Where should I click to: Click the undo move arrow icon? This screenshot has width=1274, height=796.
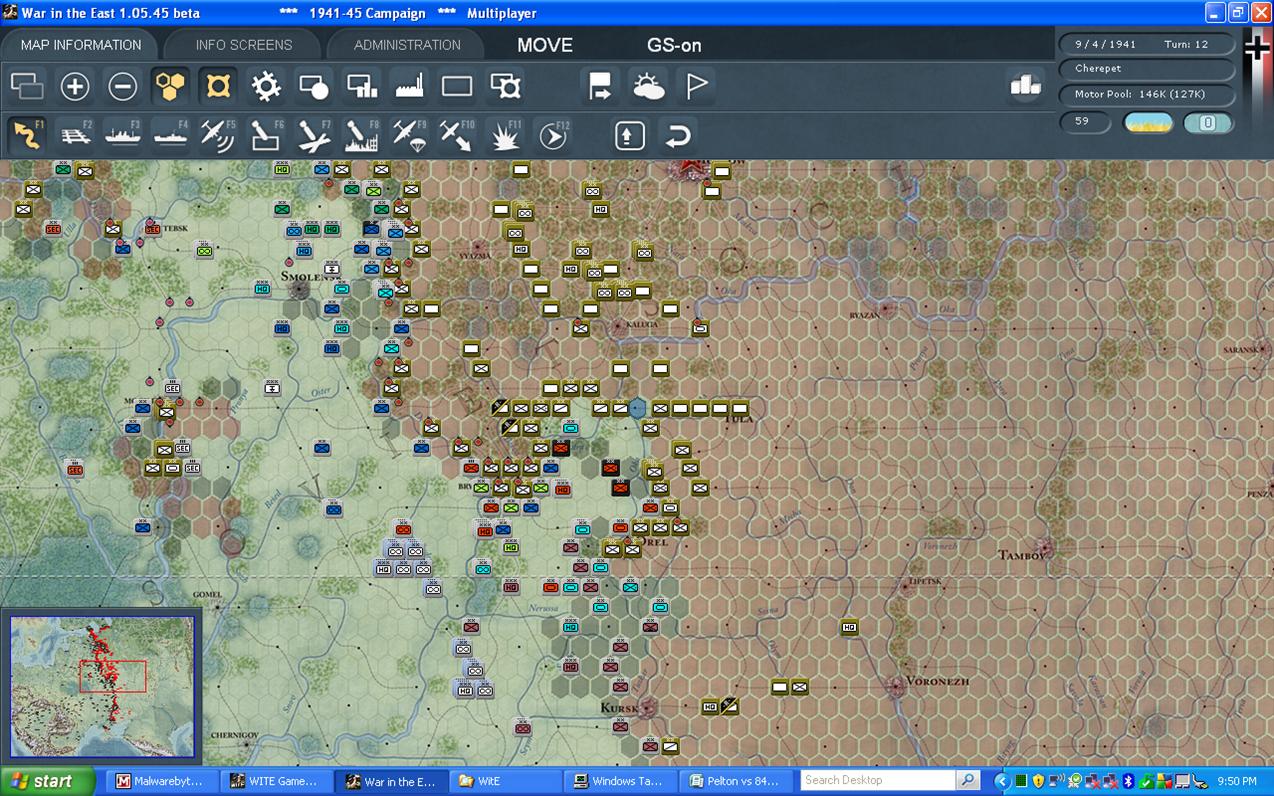click(678, 135)
